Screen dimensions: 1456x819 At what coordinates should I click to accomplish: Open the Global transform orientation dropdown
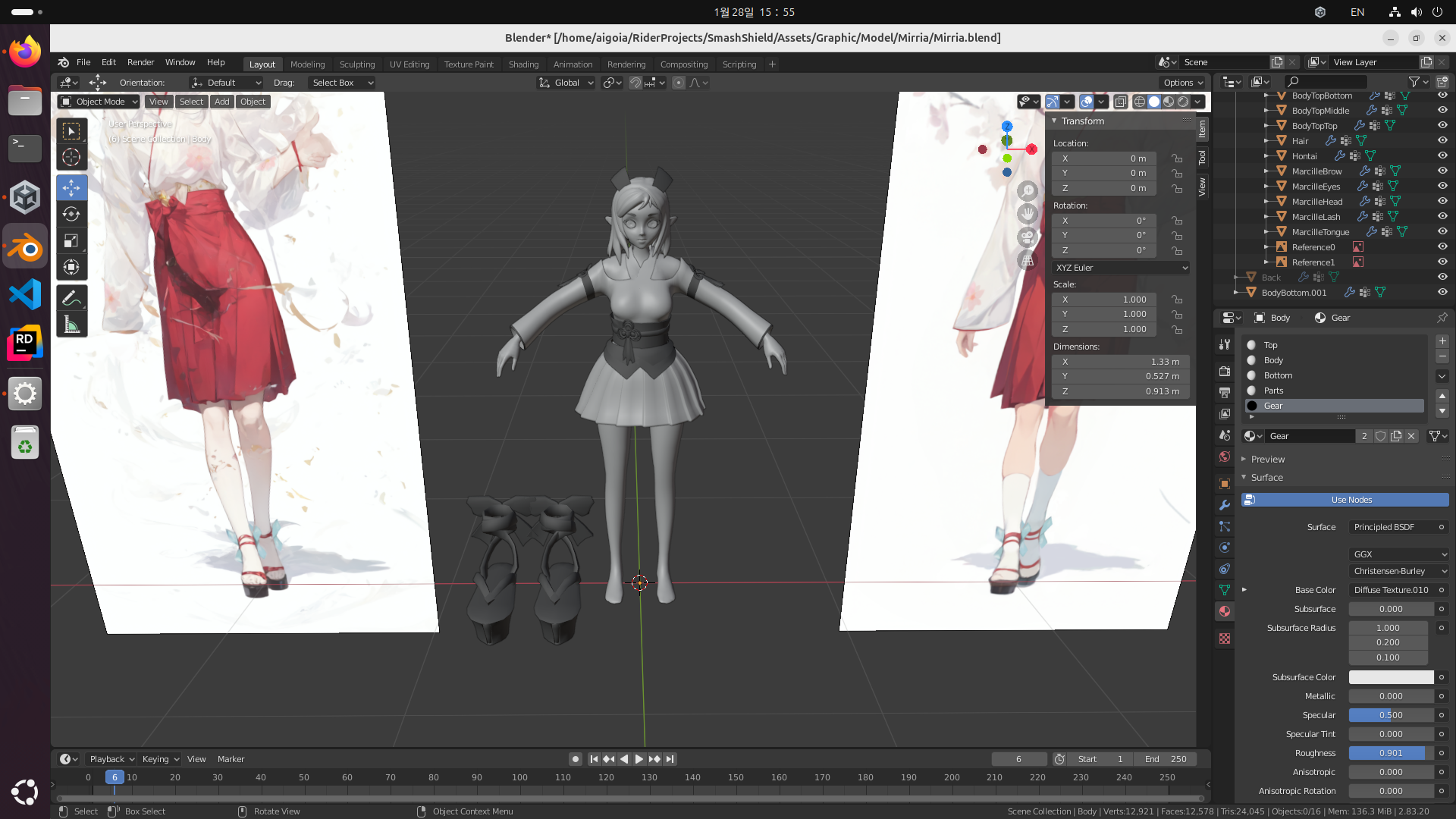pyautogui.click(x=566, y=83)
